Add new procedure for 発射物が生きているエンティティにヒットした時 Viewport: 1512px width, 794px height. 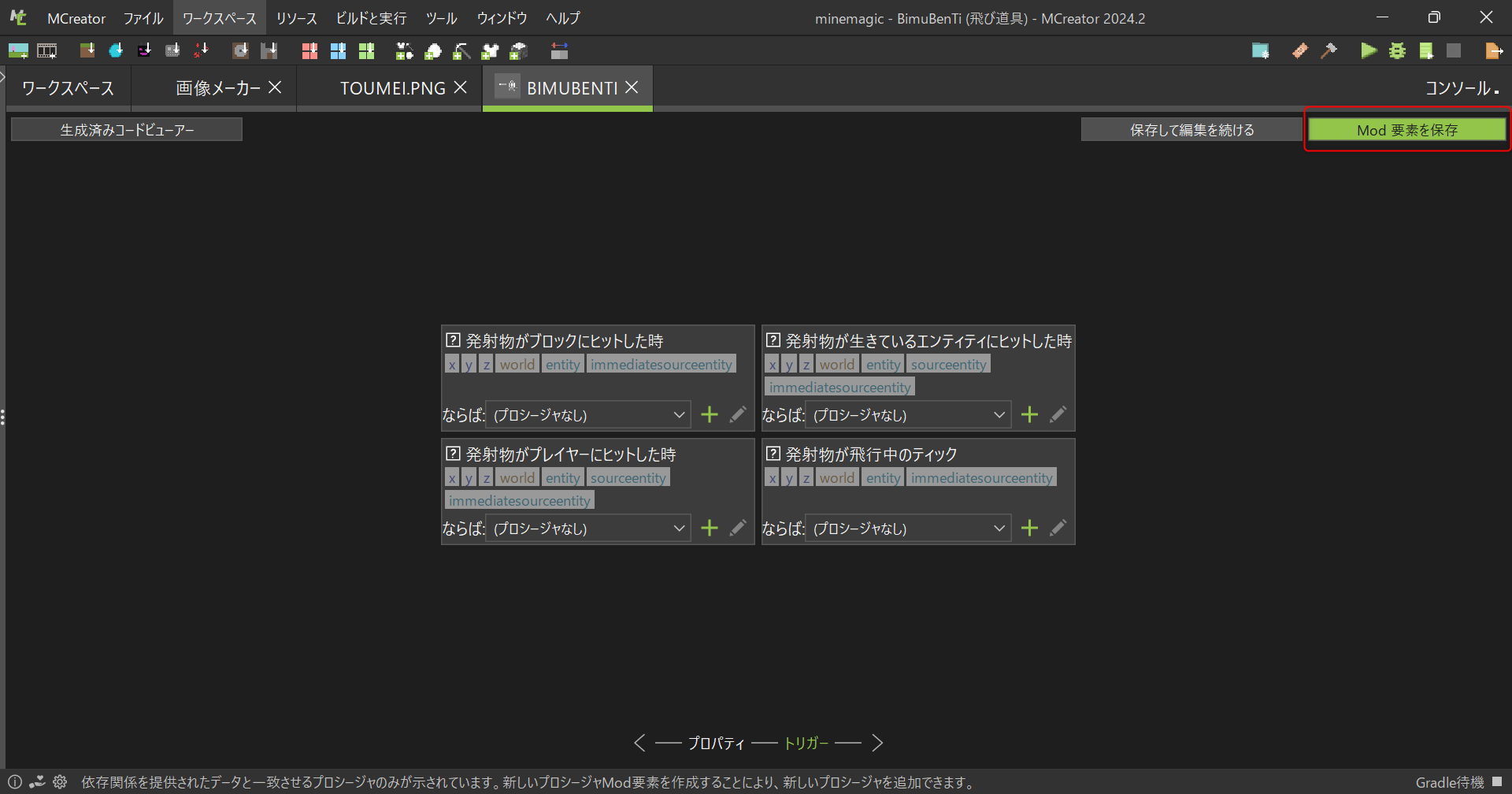pos(1029,415)
